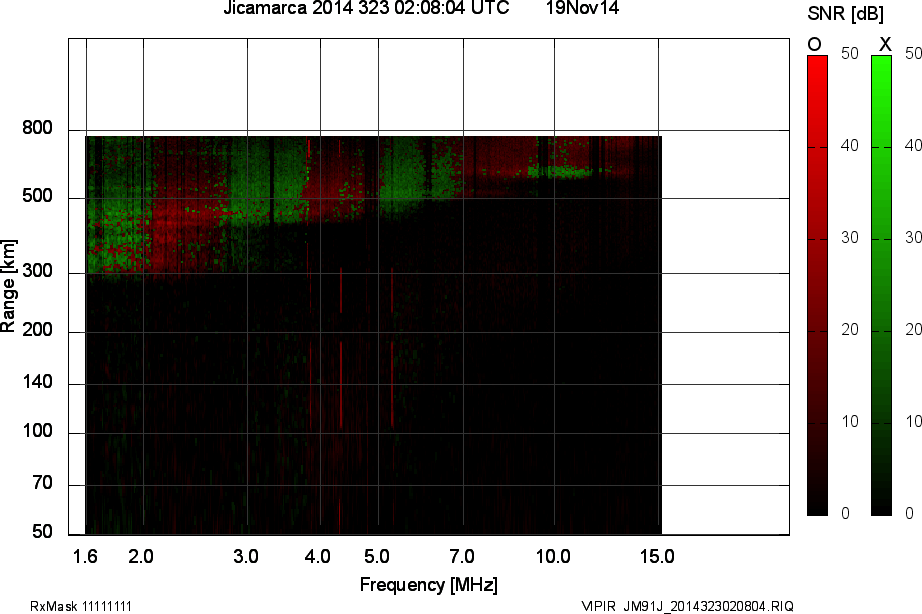Click the 'X' label above the green bar
Image resolution: width=922 pixels, height=614 pixels.
click(885, 44)
